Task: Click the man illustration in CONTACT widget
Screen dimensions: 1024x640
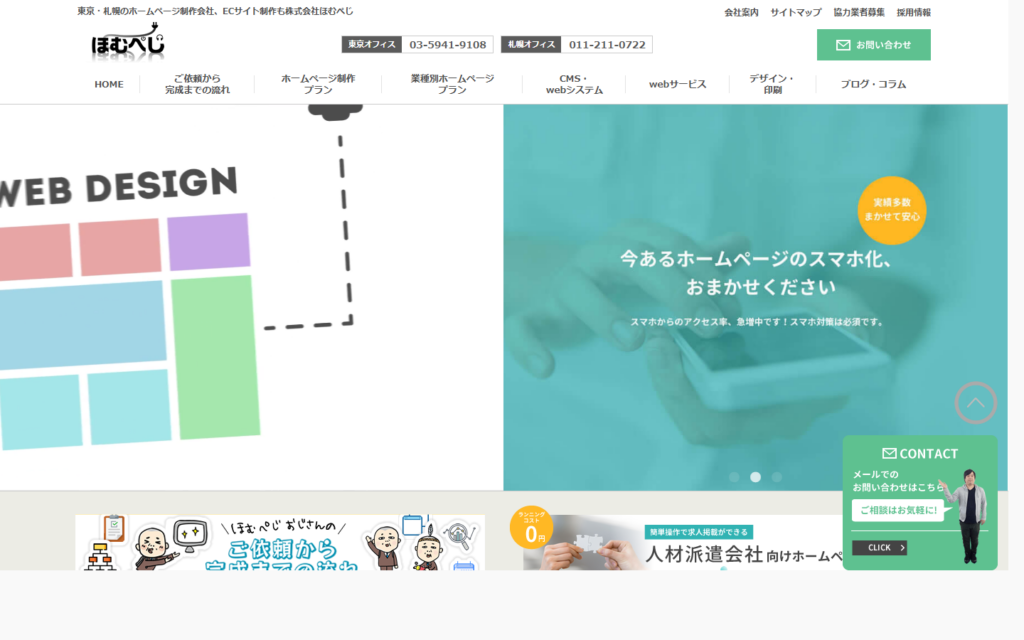Action: [x=967, y=514]
